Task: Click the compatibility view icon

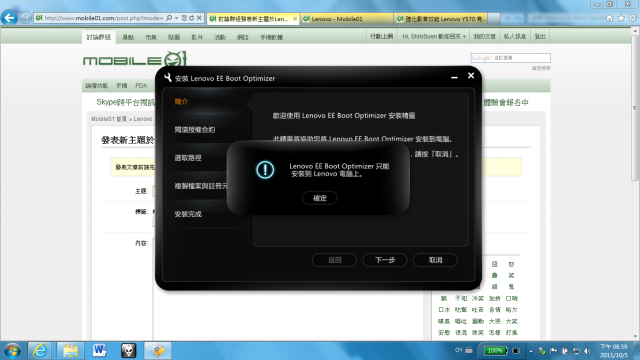Action: (x=184, y=18)
